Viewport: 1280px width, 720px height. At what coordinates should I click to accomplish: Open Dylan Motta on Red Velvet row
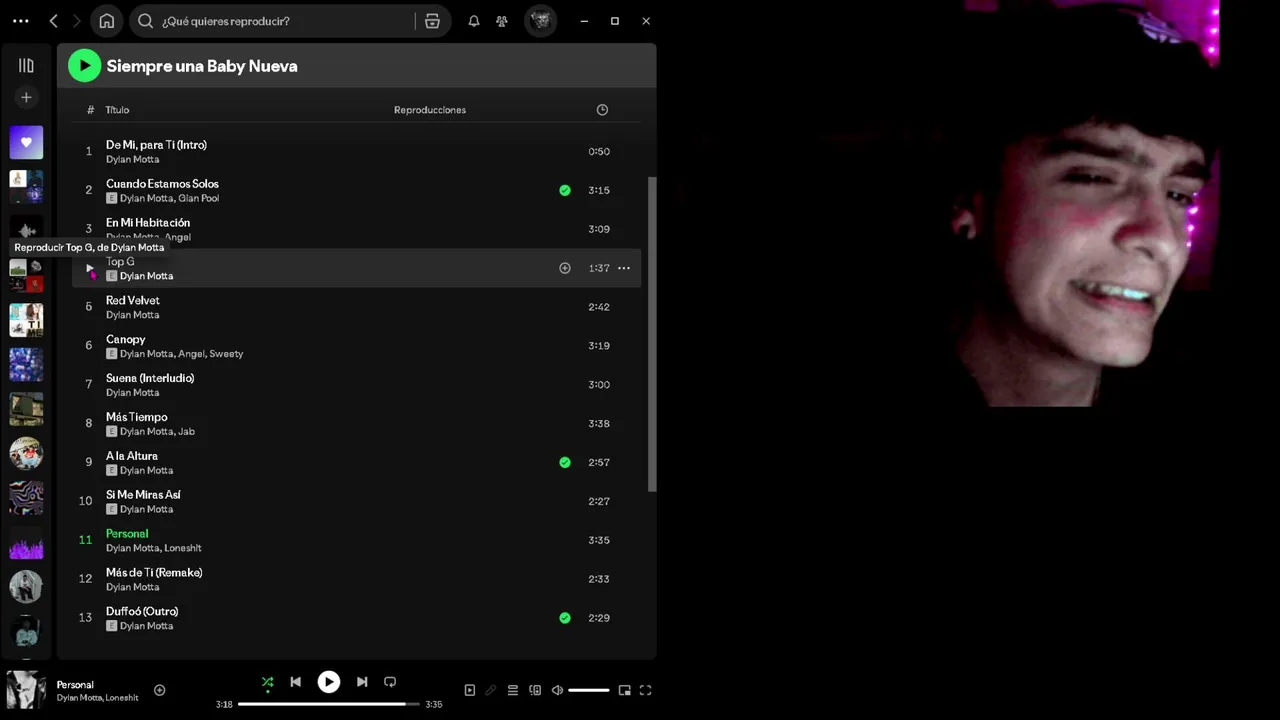tap(132, 315)
